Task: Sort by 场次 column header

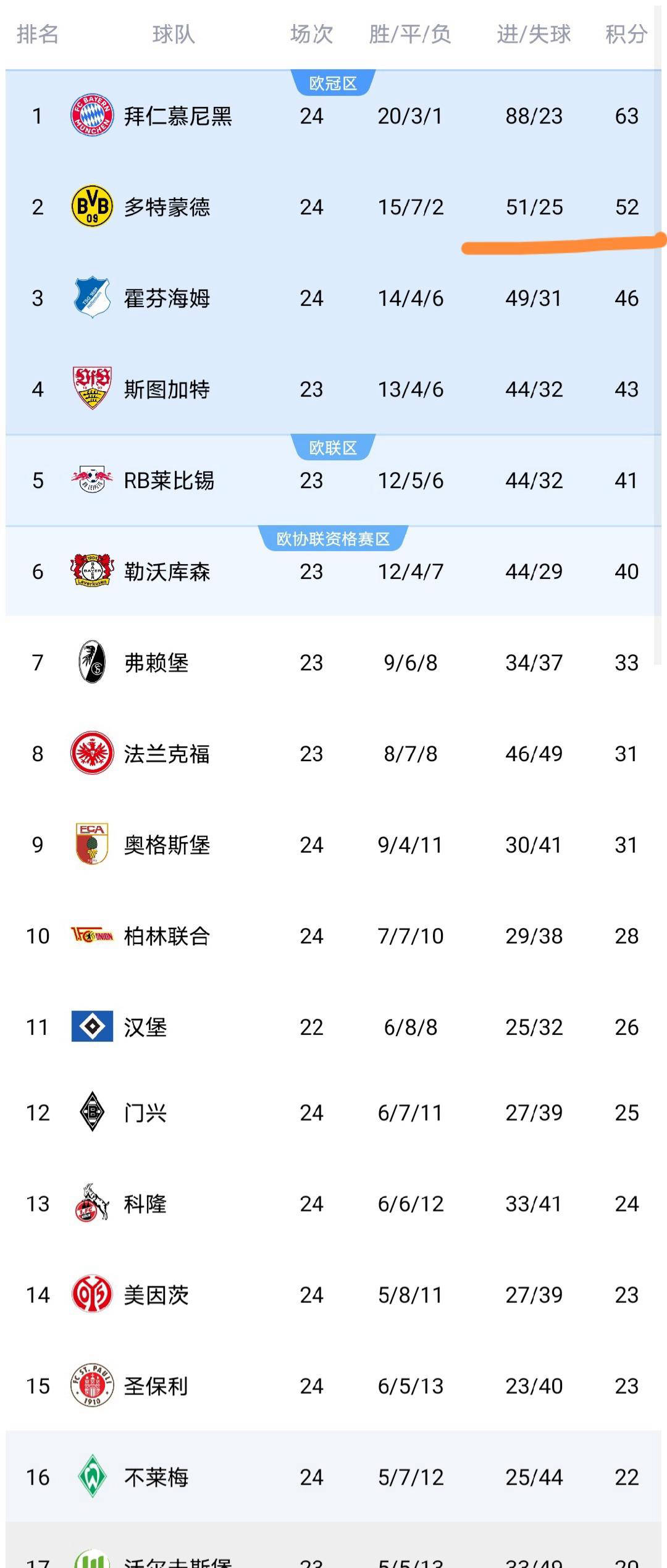Action: point(311,34)
